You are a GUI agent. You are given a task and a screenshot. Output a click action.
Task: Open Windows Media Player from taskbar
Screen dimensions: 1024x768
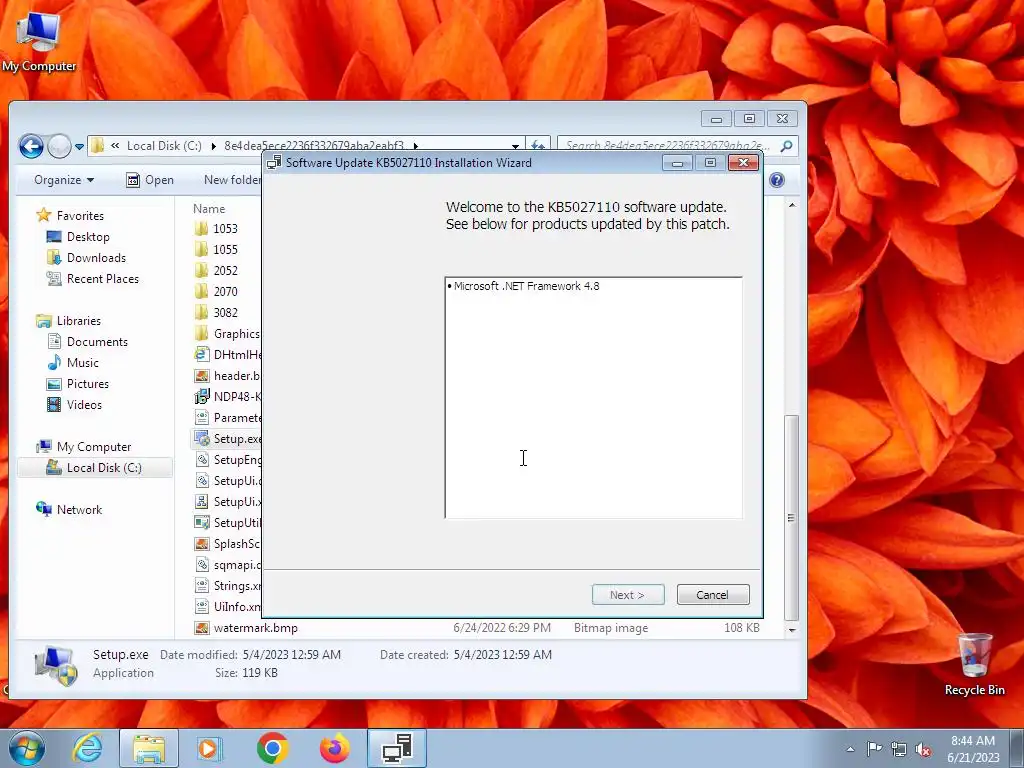pyautogui.click(x=210, y=748)
